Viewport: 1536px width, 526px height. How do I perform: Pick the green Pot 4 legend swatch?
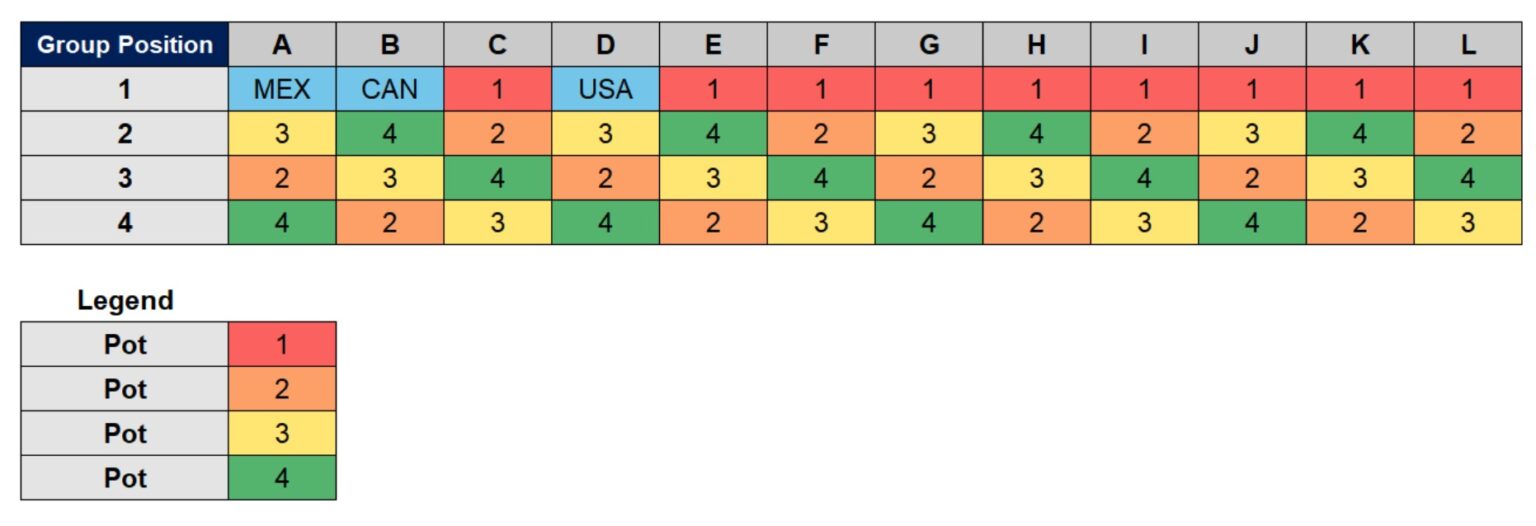pos(282,478)
